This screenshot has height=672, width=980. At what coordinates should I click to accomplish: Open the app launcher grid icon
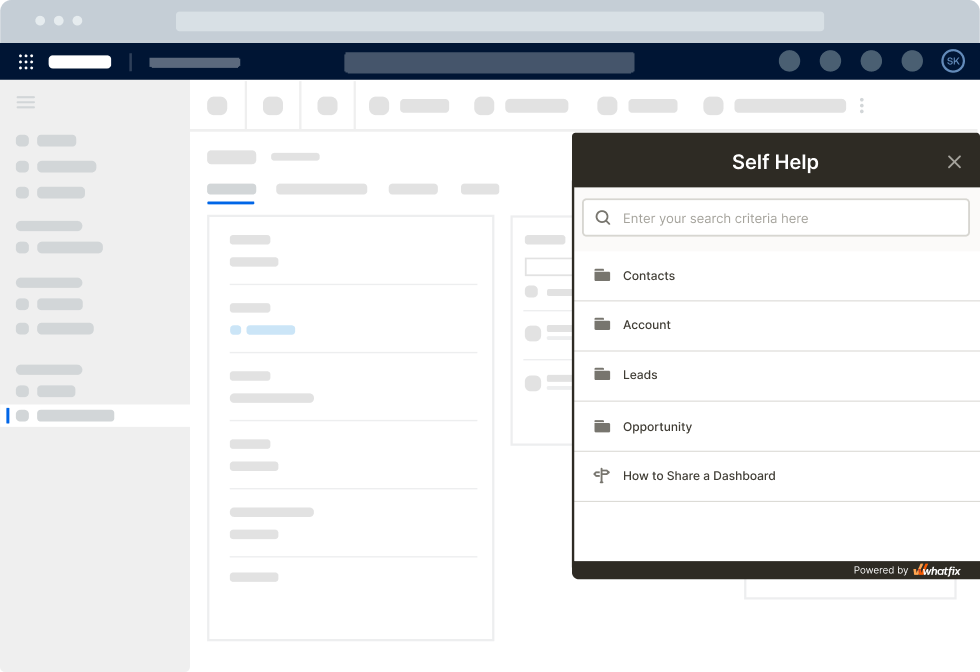pyautogui.click(x=26, y=62)
